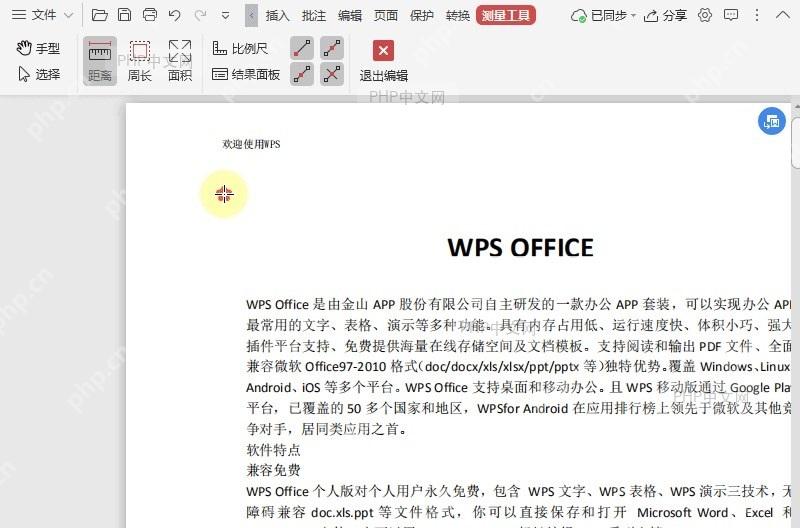
Task: Toggle the bottom-right snap intersection icon
Action: 332,74
